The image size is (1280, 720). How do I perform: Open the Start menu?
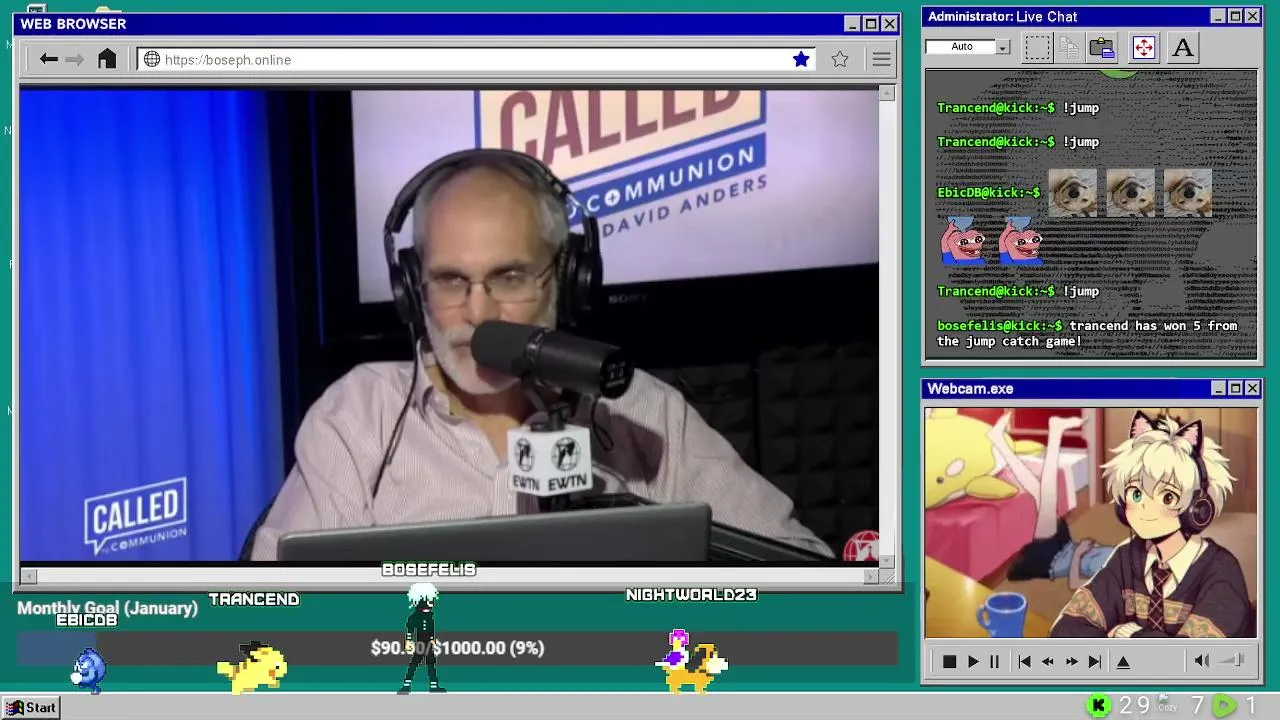[x=32, y=707]
